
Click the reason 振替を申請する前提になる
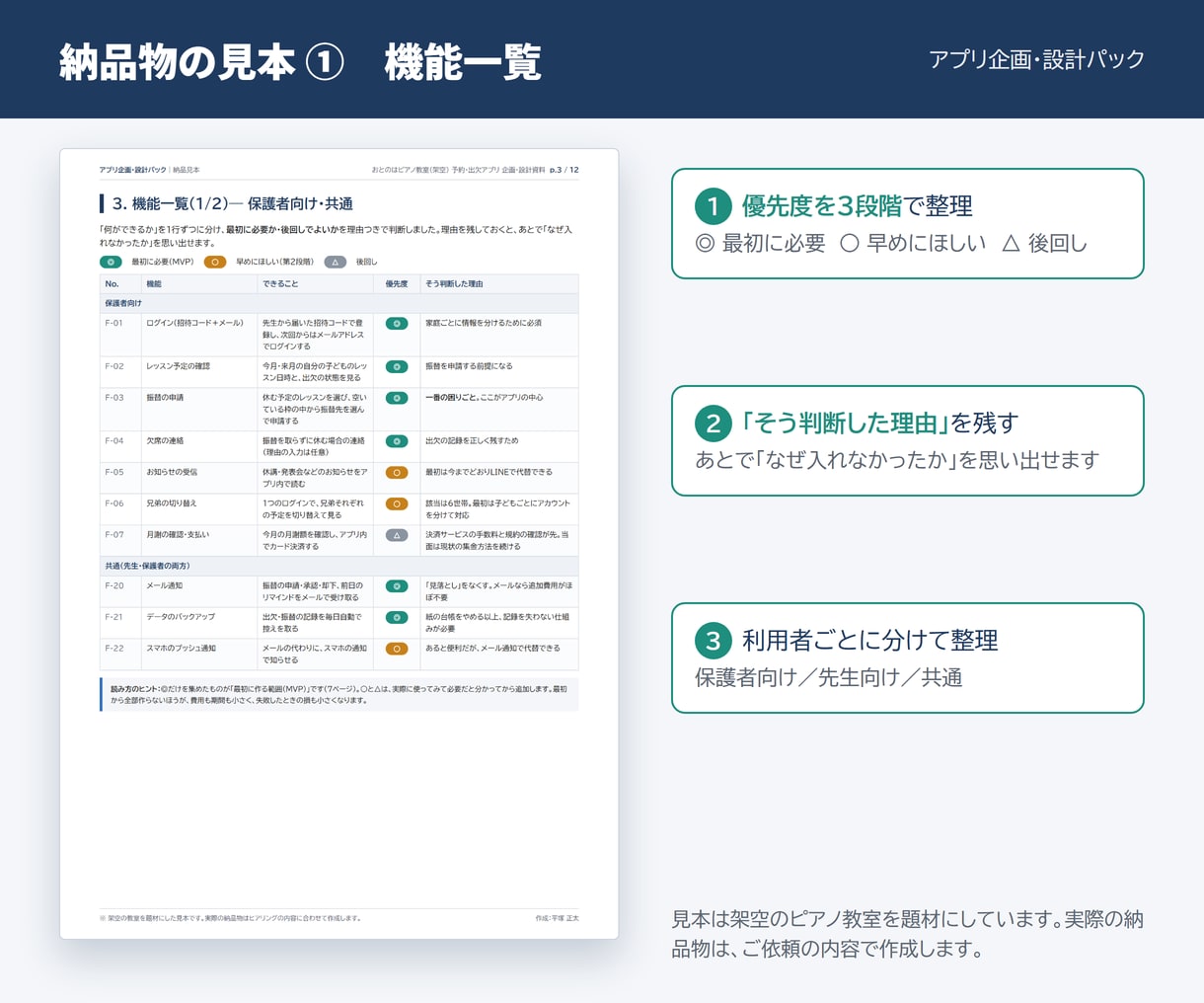click(x=469, y=366)
